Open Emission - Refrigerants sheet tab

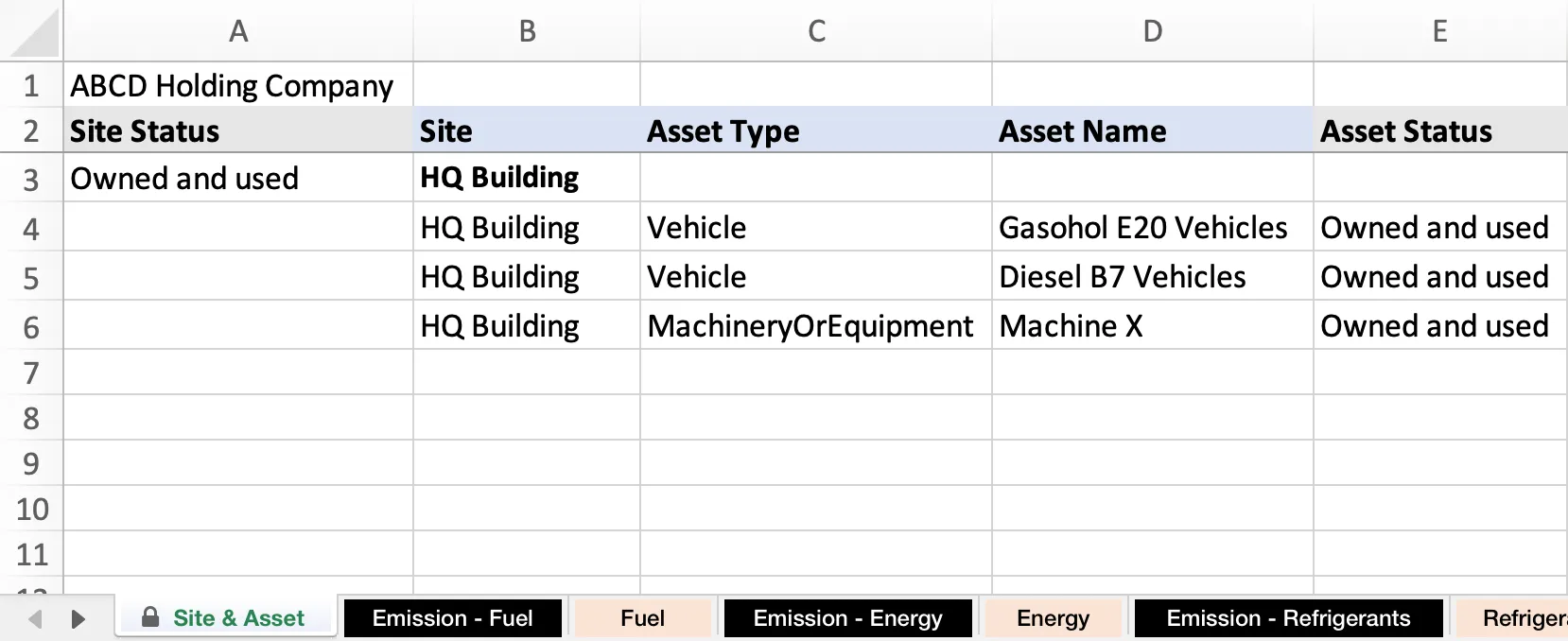tap(1287, 618)
